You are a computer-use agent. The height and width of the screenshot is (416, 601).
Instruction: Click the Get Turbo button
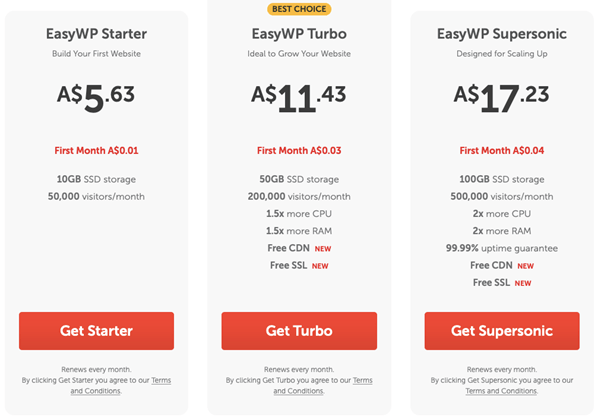(x=299, y=330)
